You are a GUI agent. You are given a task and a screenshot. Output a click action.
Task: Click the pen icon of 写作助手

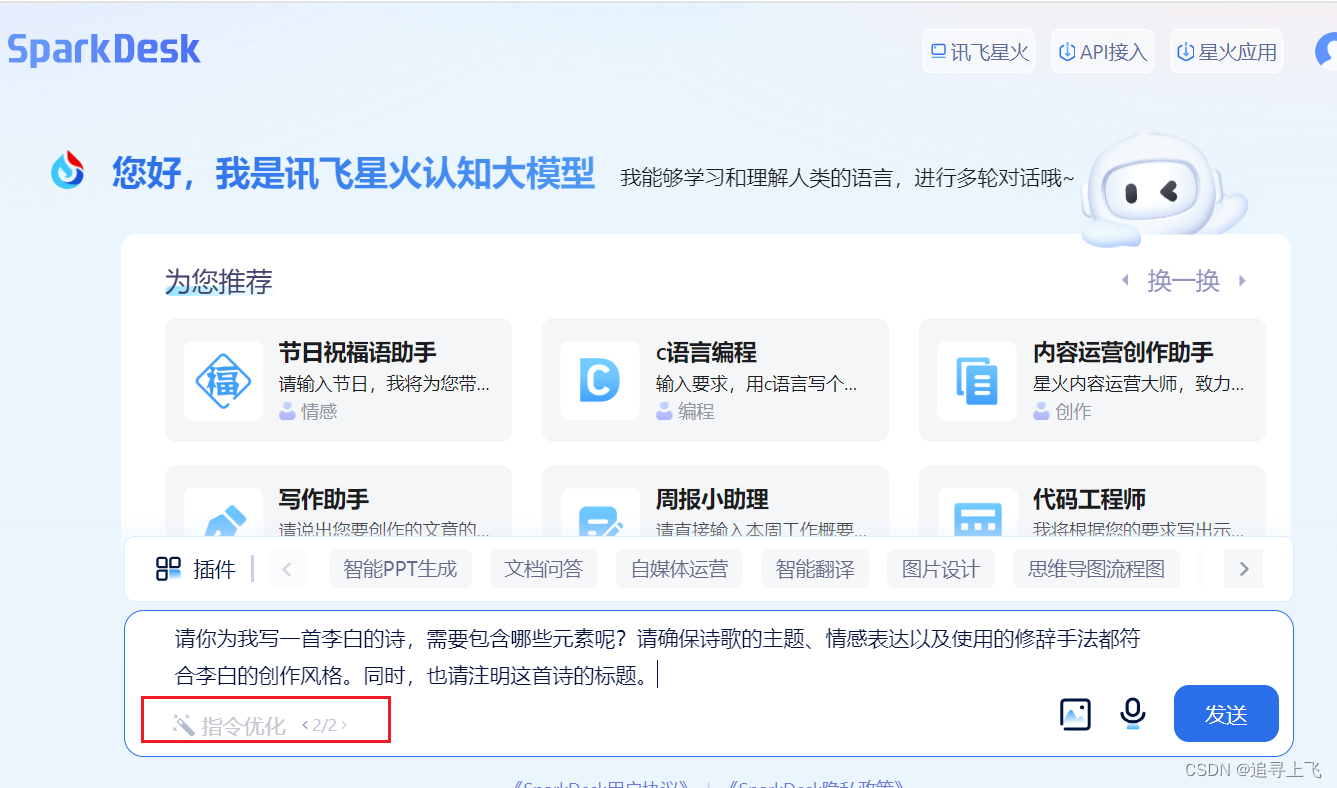coord(223,515)
